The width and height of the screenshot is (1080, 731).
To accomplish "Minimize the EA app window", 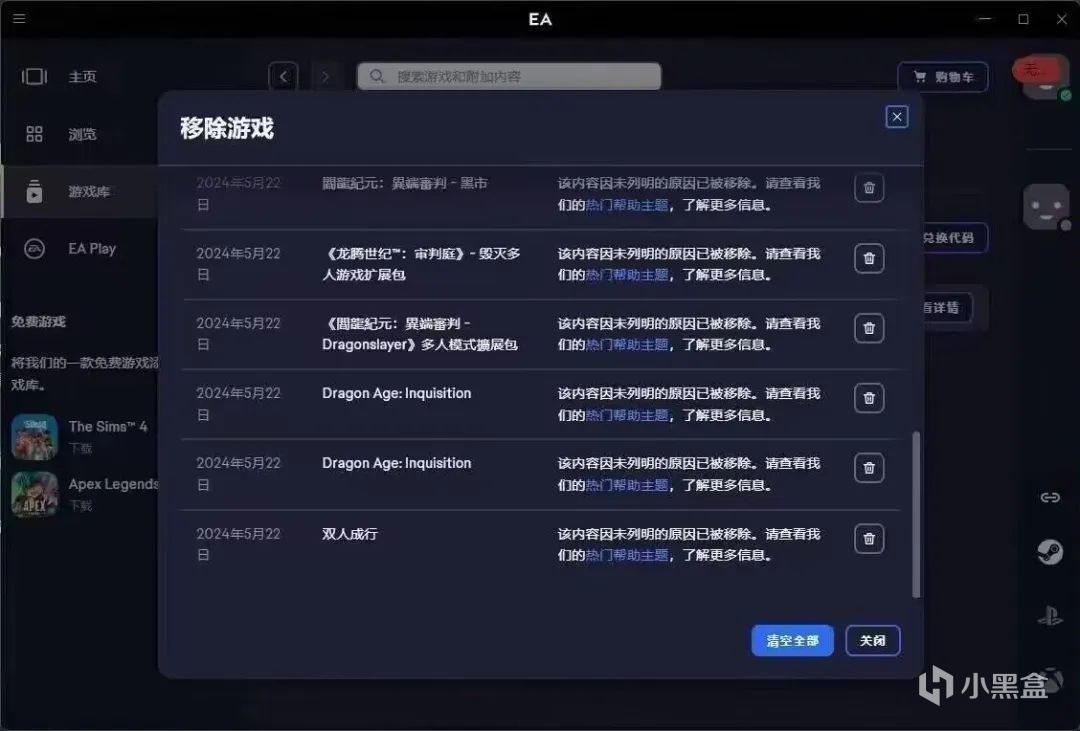I will coord(985,19).
